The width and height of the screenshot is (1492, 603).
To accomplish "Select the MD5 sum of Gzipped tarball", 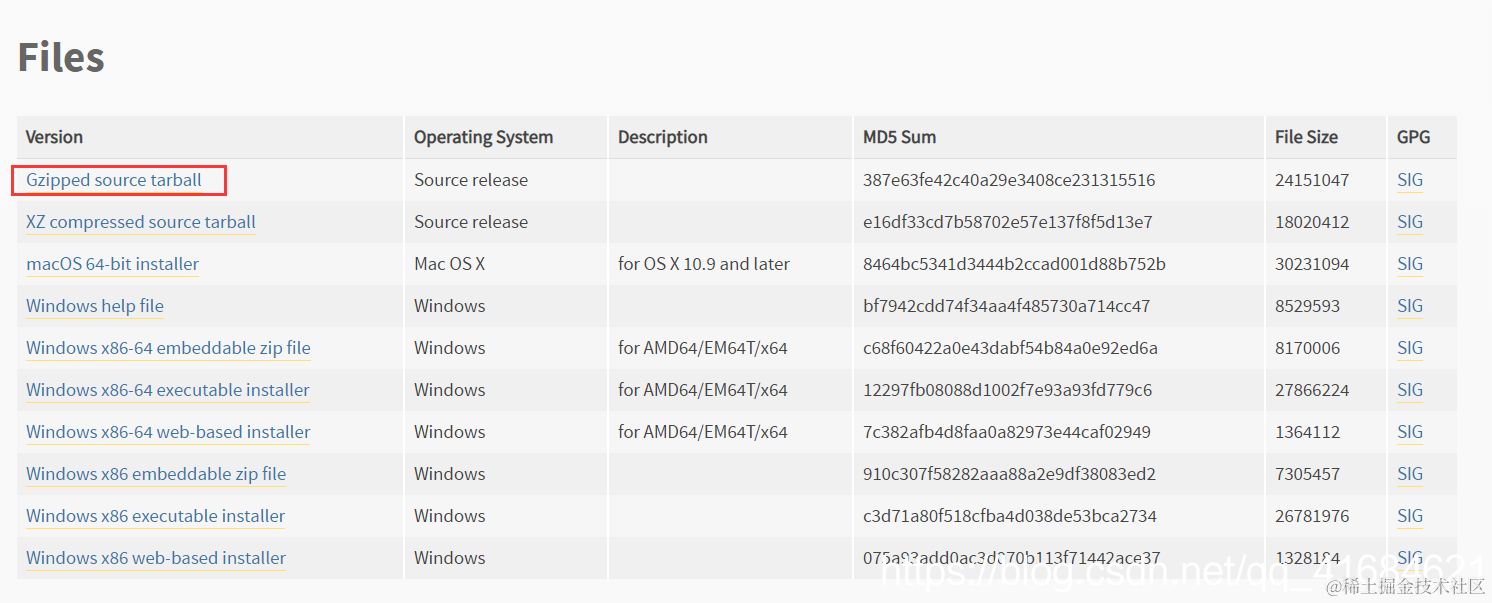I will point(1009,180).
